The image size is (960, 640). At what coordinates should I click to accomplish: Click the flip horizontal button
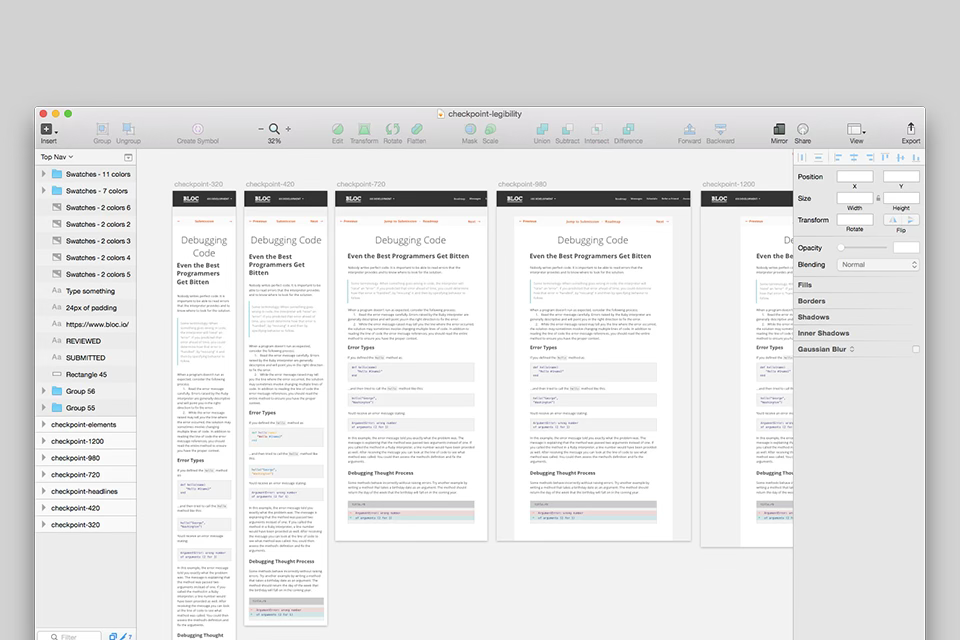pos(894,220)
